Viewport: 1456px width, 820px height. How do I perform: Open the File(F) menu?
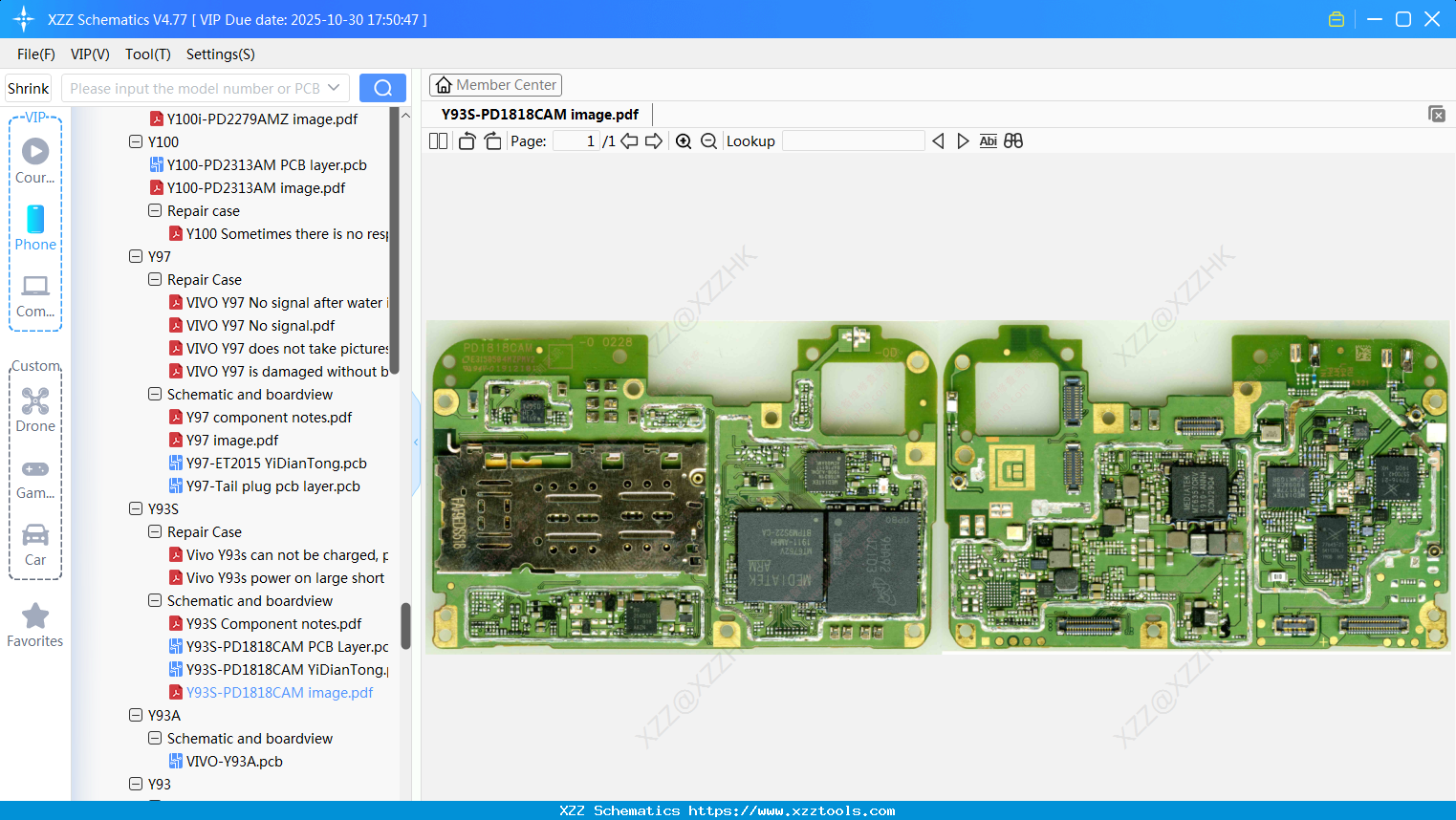[x=36, y=54]
